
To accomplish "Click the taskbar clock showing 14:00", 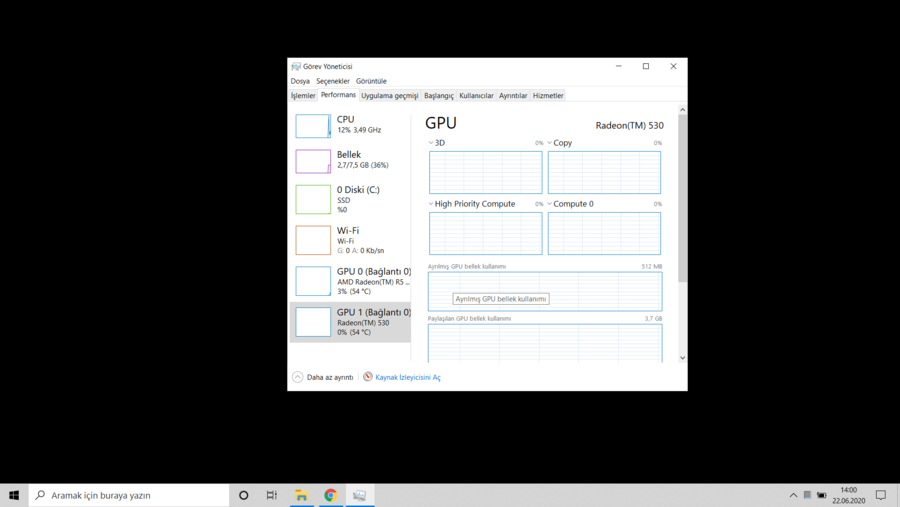I will click(x=848, y=495).
